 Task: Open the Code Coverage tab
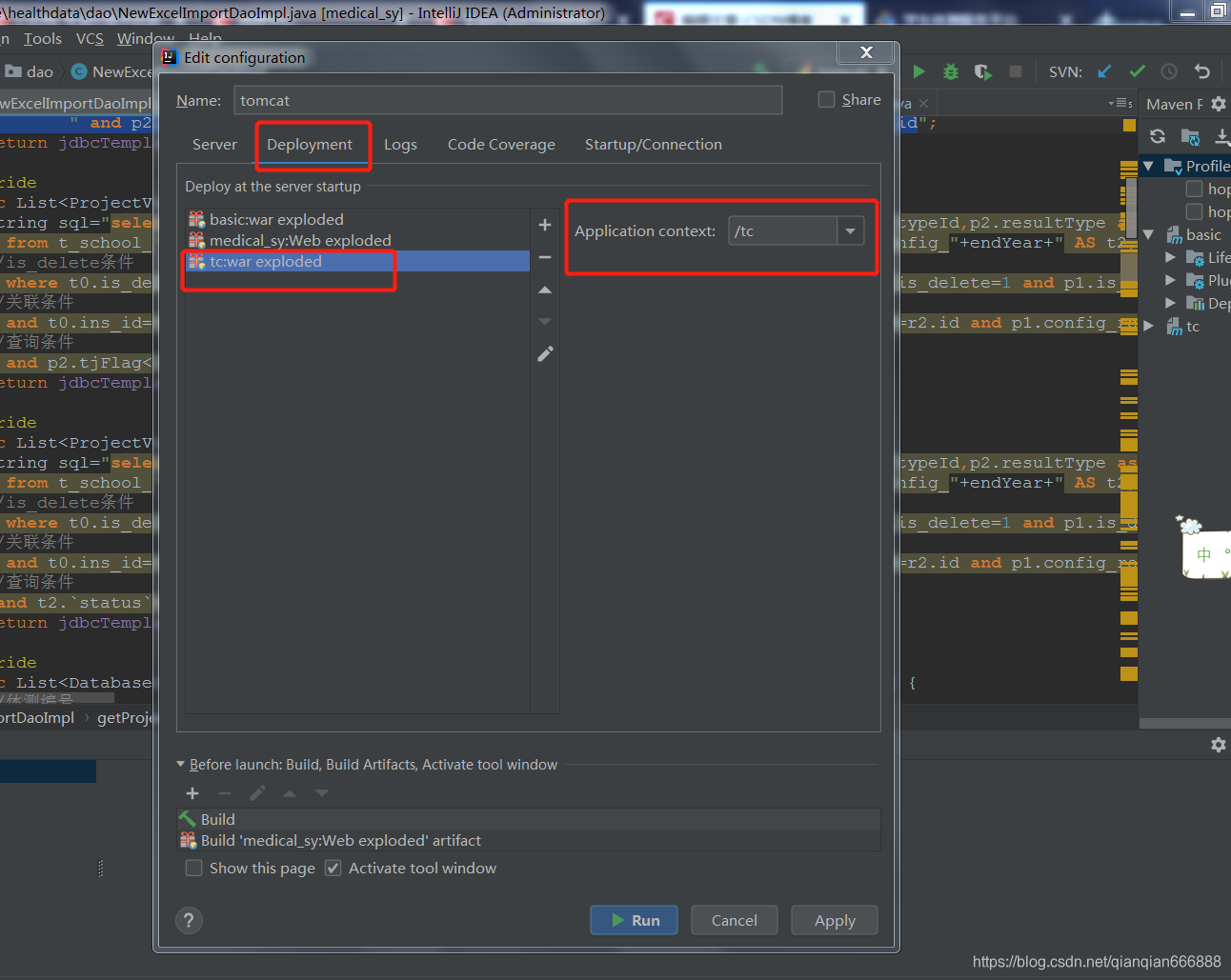click(x=501, y=144)
